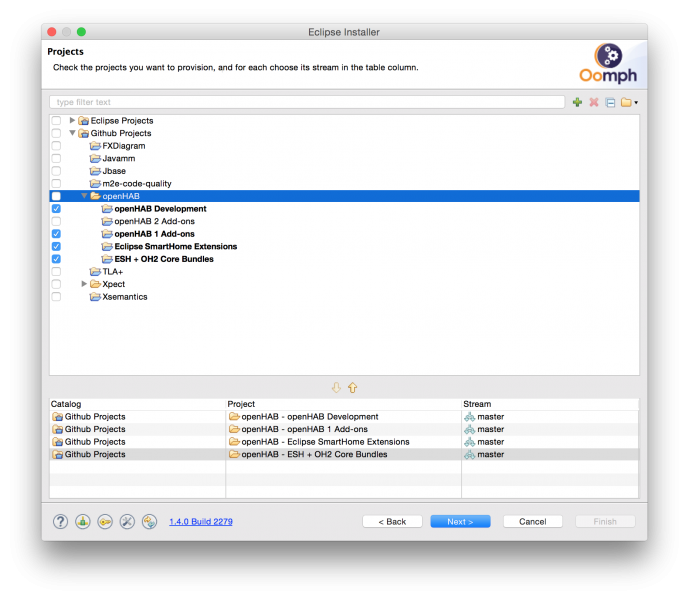Open the 1.4.0 Build 2279 link

click(x=201, y=521)
